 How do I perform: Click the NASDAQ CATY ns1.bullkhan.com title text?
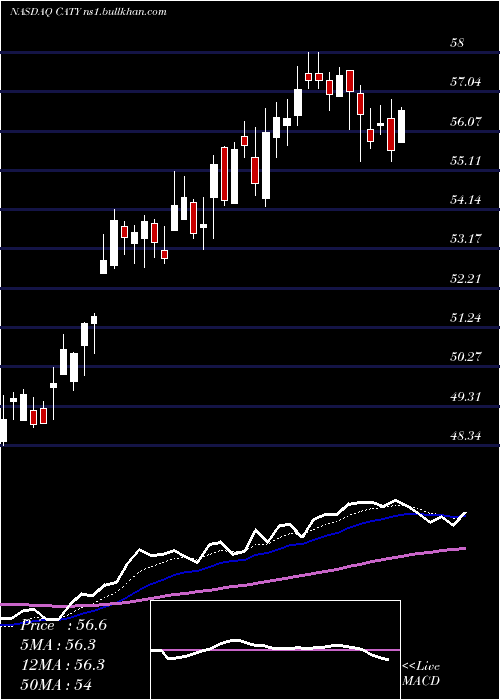[88, 11]
